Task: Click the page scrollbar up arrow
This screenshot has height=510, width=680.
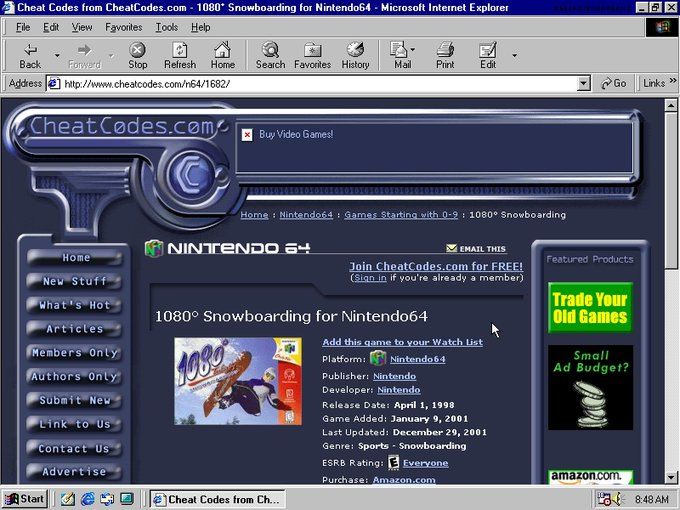Action: tap(671, 105)
